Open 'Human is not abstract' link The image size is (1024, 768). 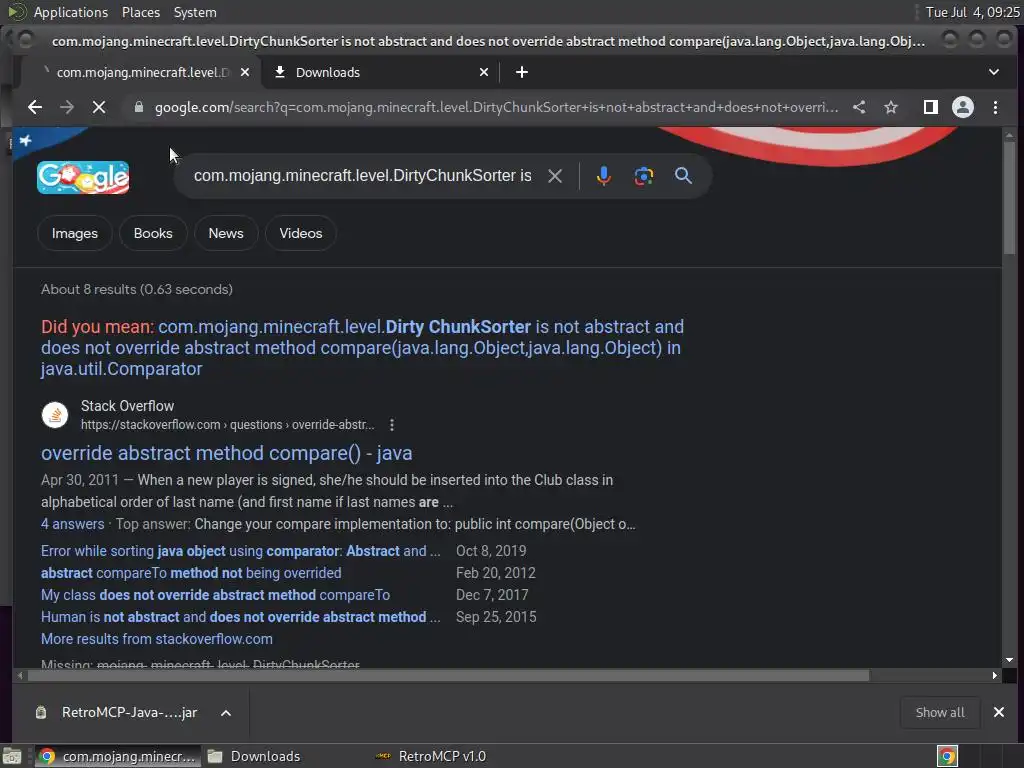(x=240, y=617)
